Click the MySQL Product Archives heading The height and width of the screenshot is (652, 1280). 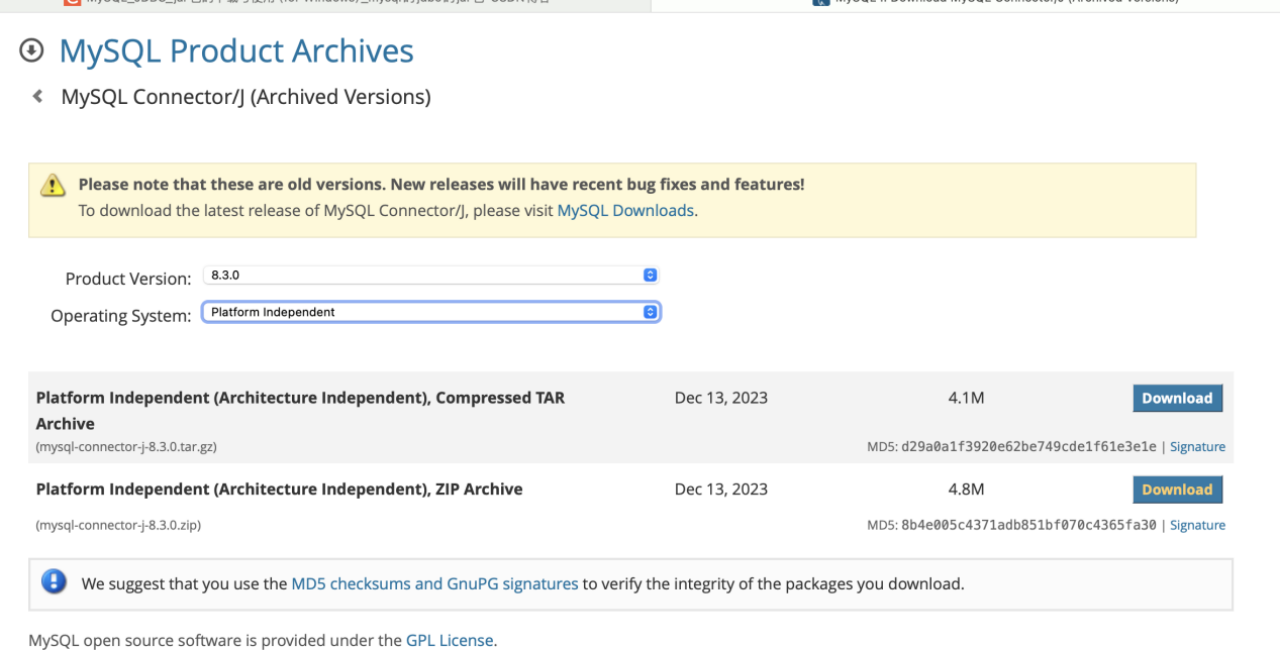point(237,50)
